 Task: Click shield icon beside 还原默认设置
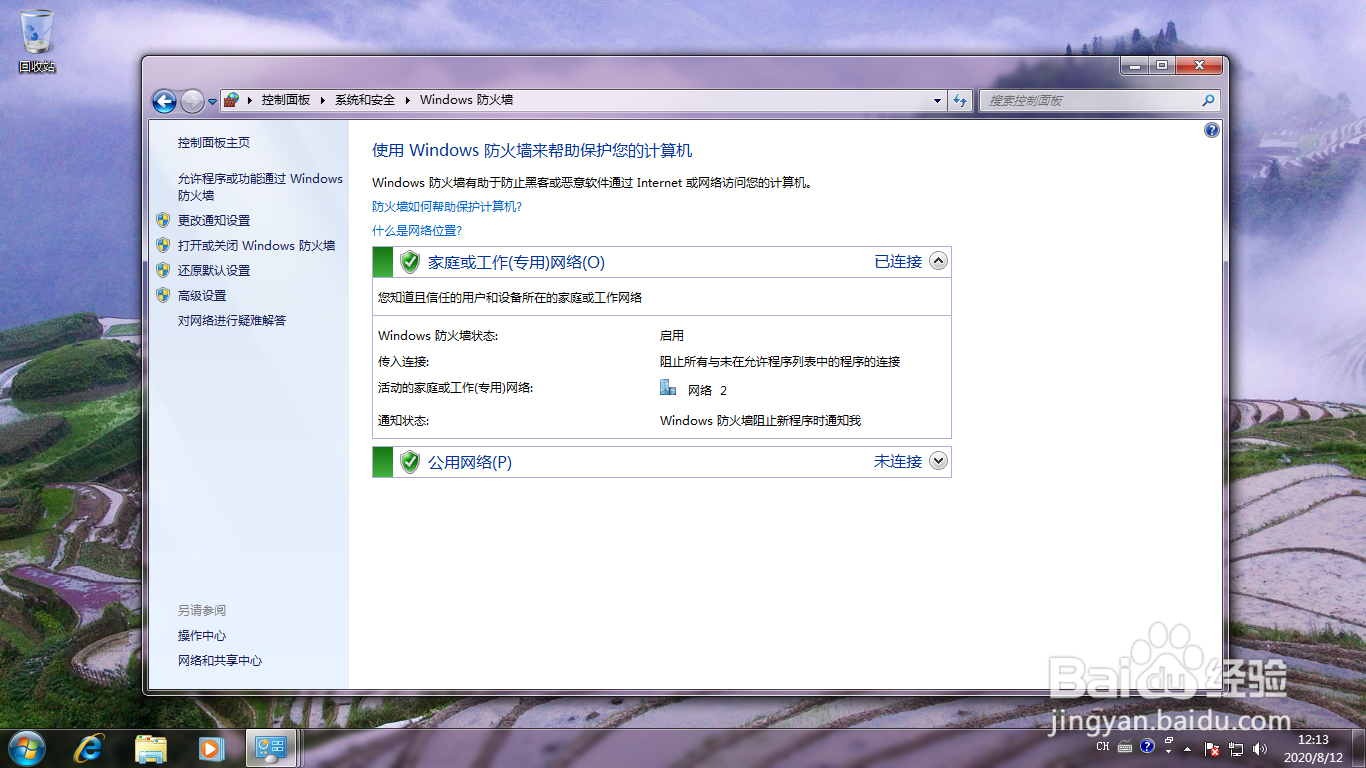click(x=163, y=269)
